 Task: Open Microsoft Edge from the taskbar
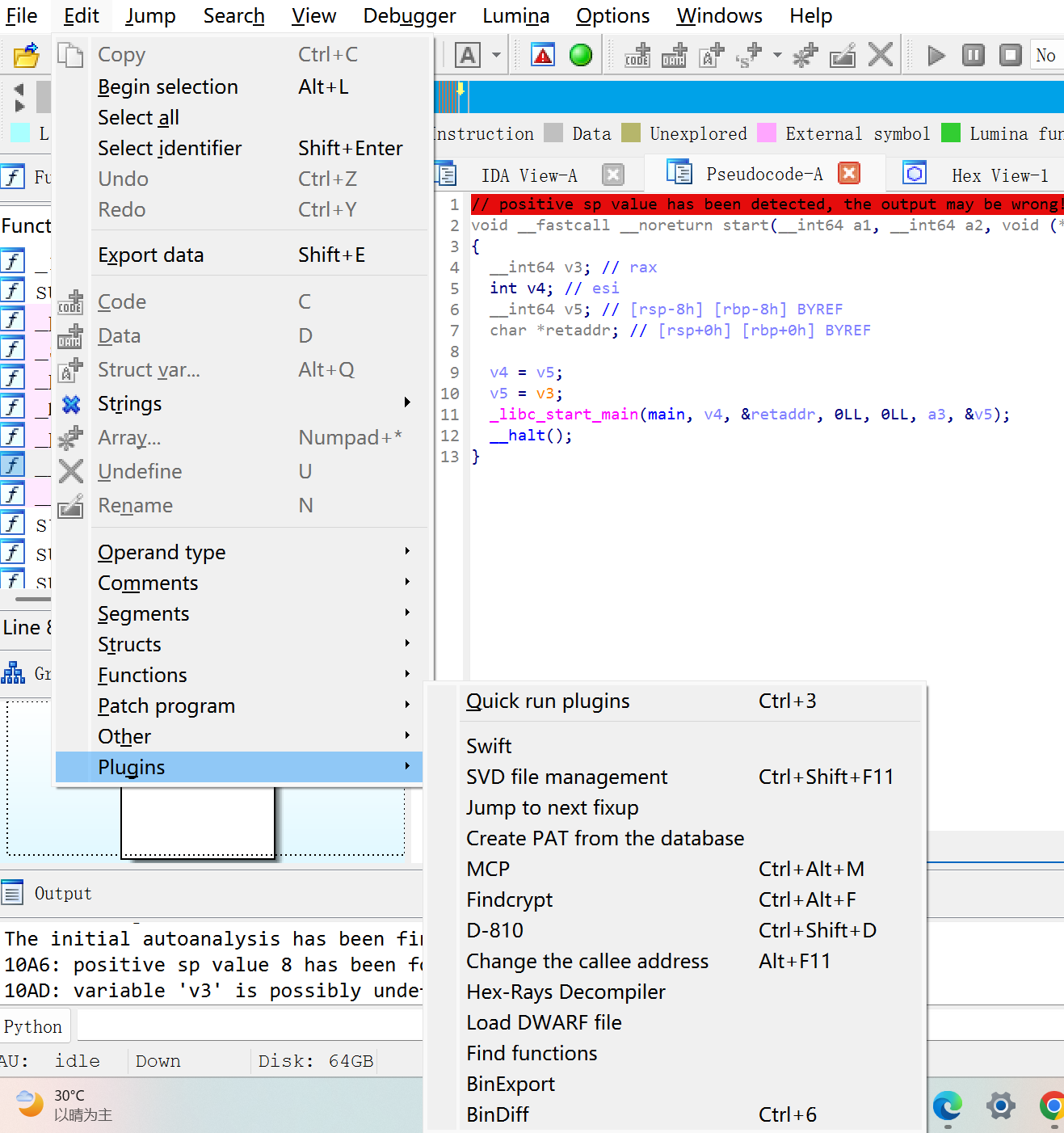pos(948,1106)
